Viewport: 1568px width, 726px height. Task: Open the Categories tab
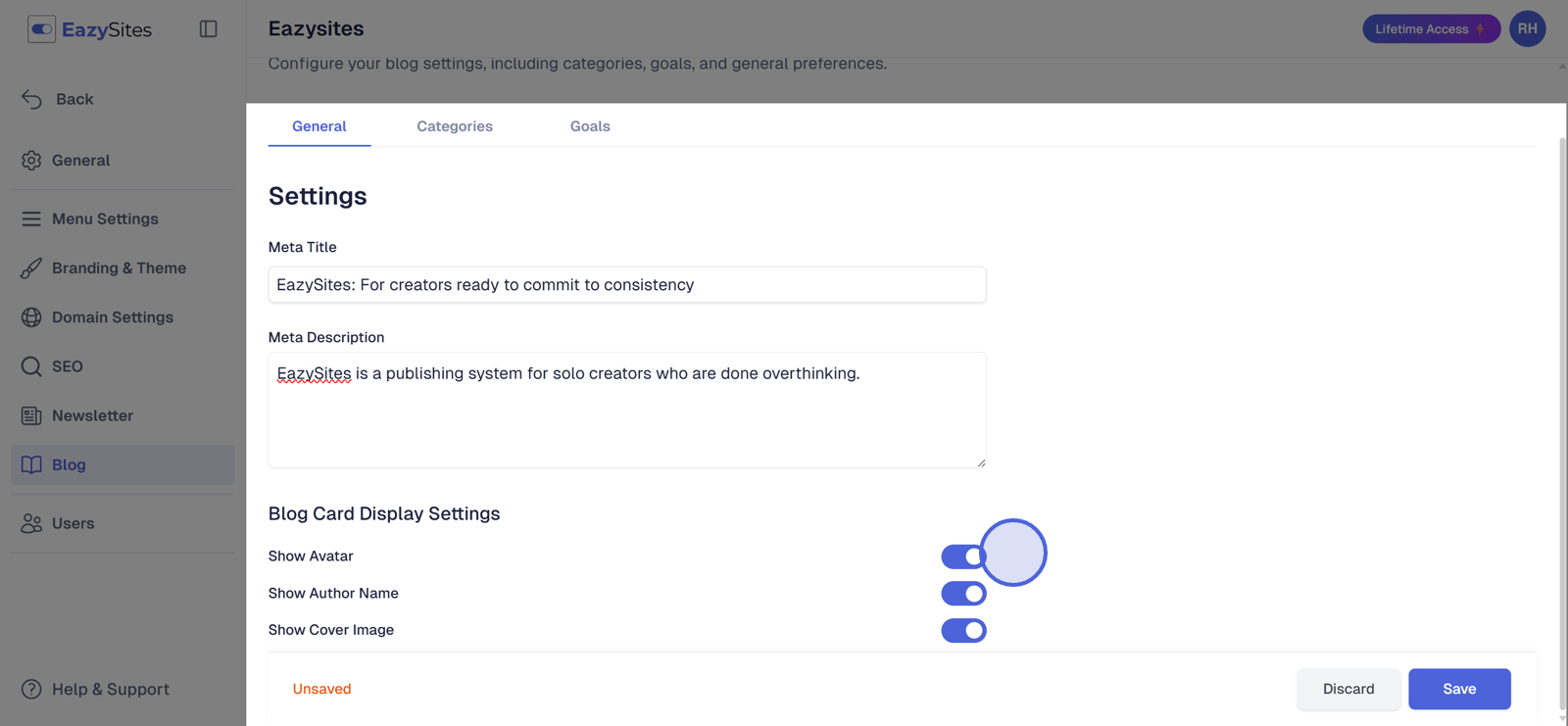click(x=455, y=126)
